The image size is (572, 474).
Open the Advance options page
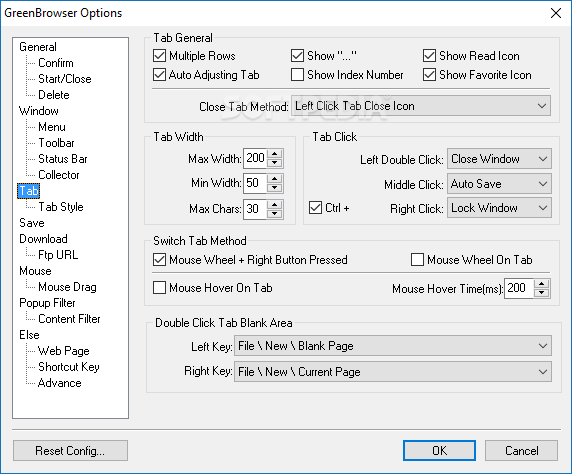(x=59, y=383)
